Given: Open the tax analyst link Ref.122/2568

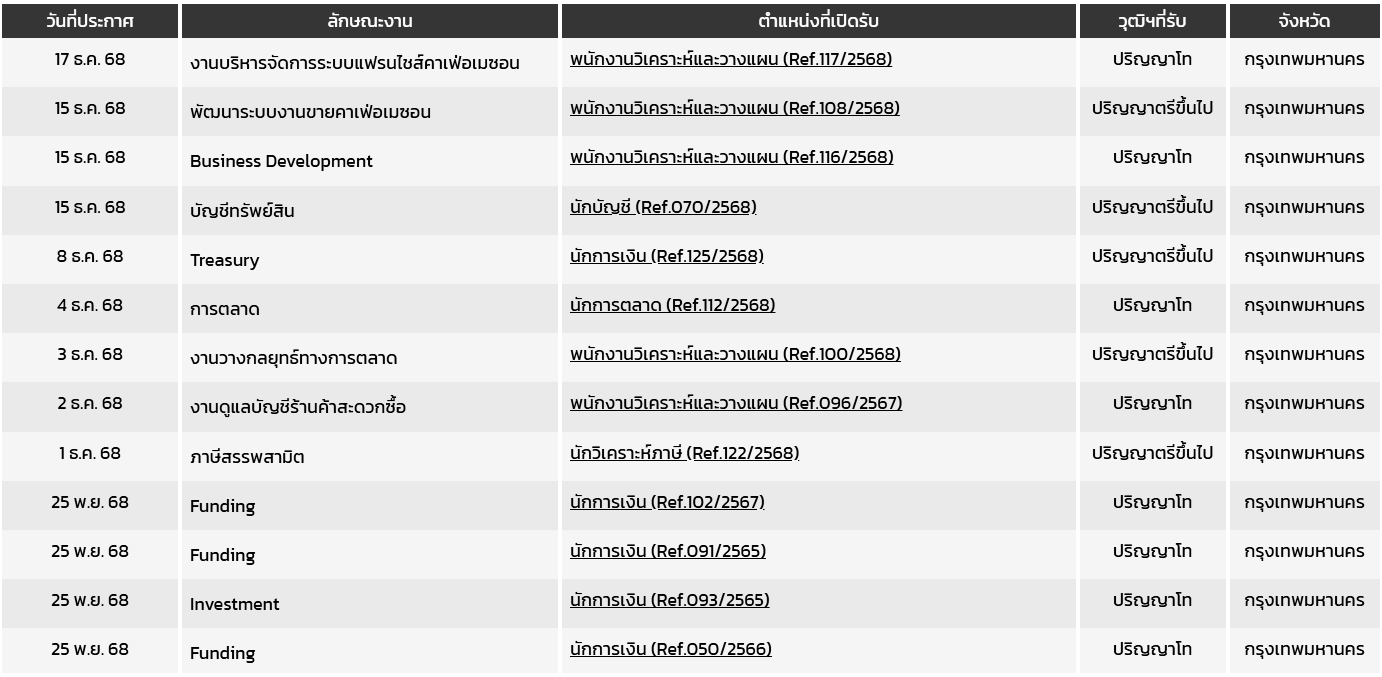Looking at the screenshot, I should point(684,454).
